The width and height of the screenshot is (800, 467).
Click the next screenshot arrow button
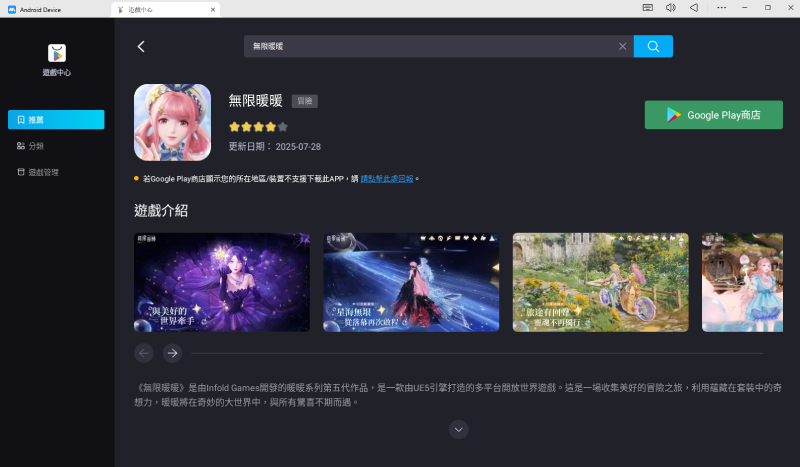click(172, 353)
